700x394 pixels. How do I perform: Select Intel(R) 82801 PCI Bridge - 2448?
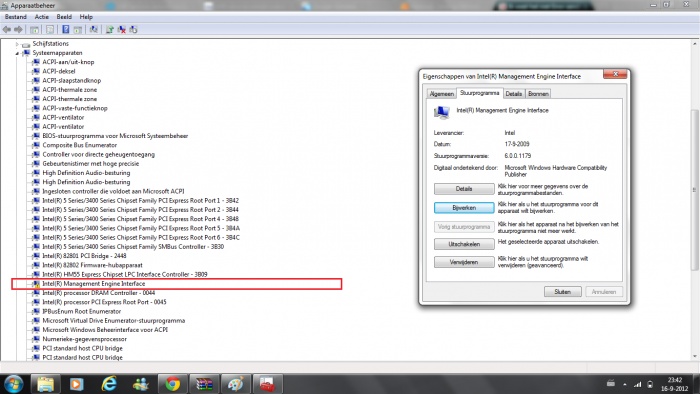(x=84, y=256)
